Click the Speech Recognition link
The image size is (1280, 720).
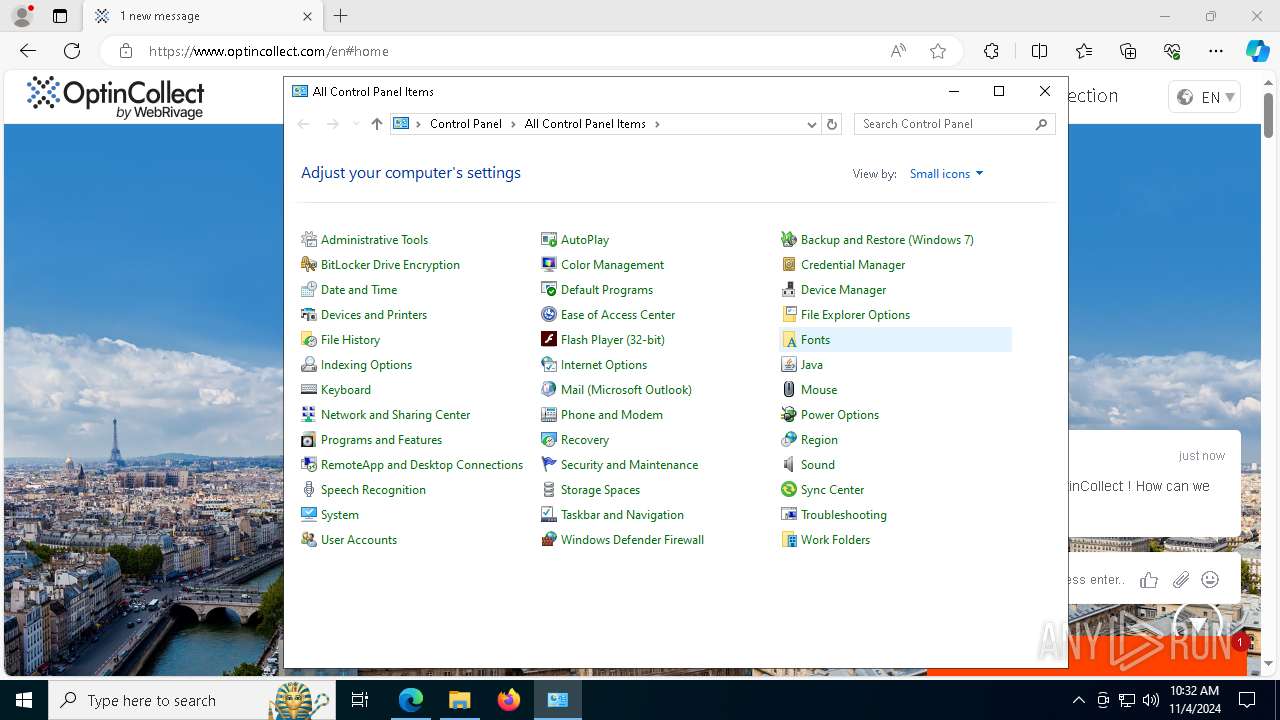pos(373,490)
